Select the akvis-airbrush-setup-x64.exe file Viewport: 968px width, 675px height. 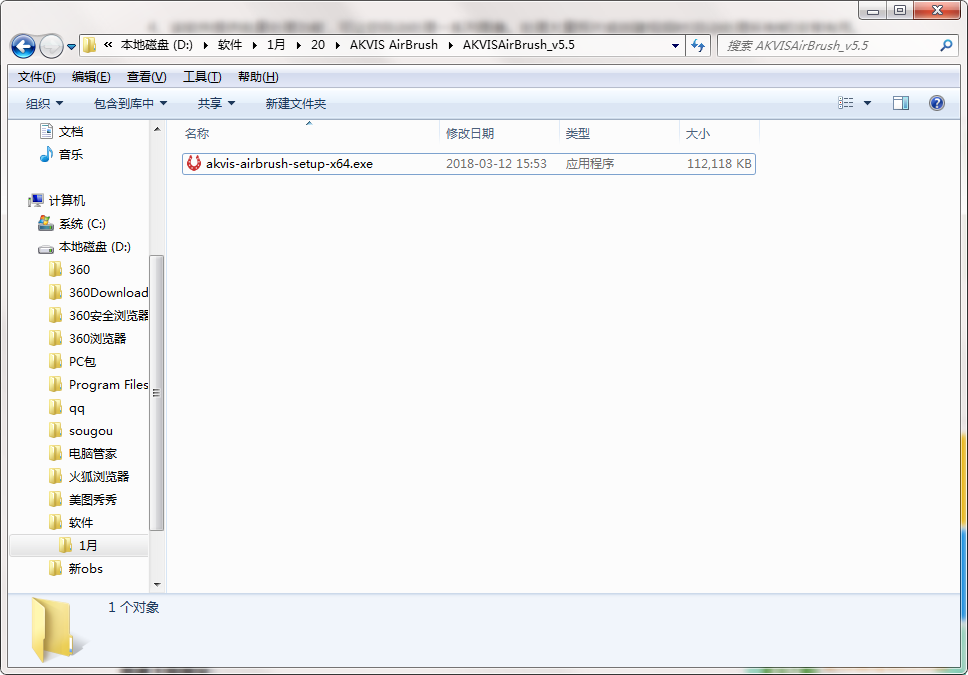pos(469,164)
